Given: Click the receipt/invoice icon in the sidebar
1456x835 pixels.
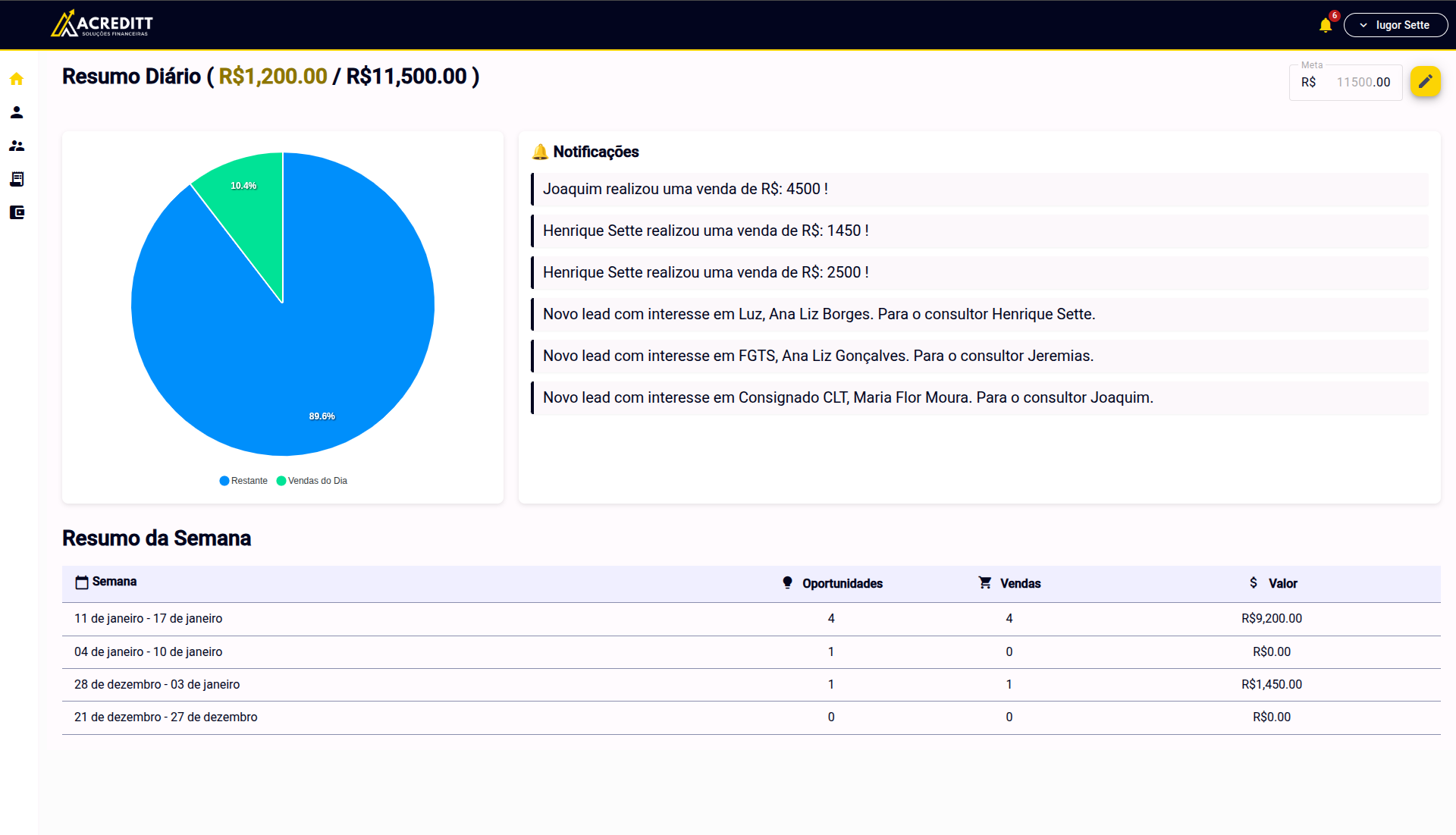Looking at the screenshot, I should (17, 179).
